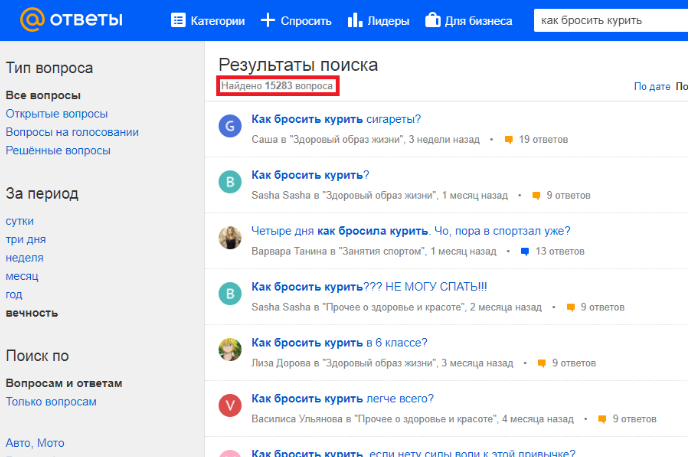Select the Авто, Мото category
The image size is (692, 457).
click(35, 442)
